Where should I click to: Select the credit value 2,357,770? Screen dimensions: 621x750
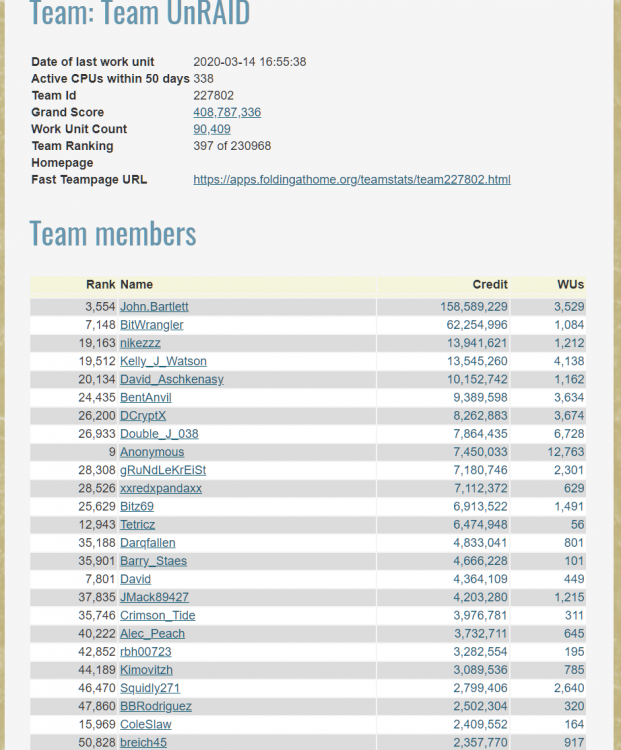click(480, 743)
